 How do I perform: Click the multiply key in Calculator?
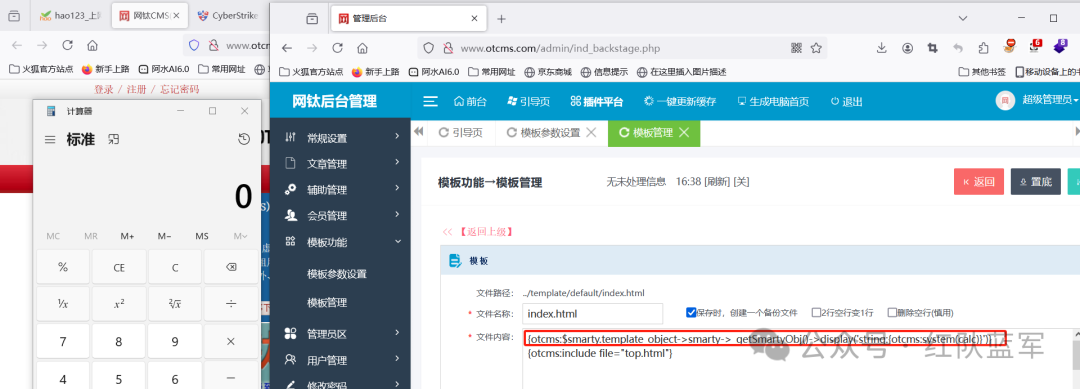click(231, 341)
